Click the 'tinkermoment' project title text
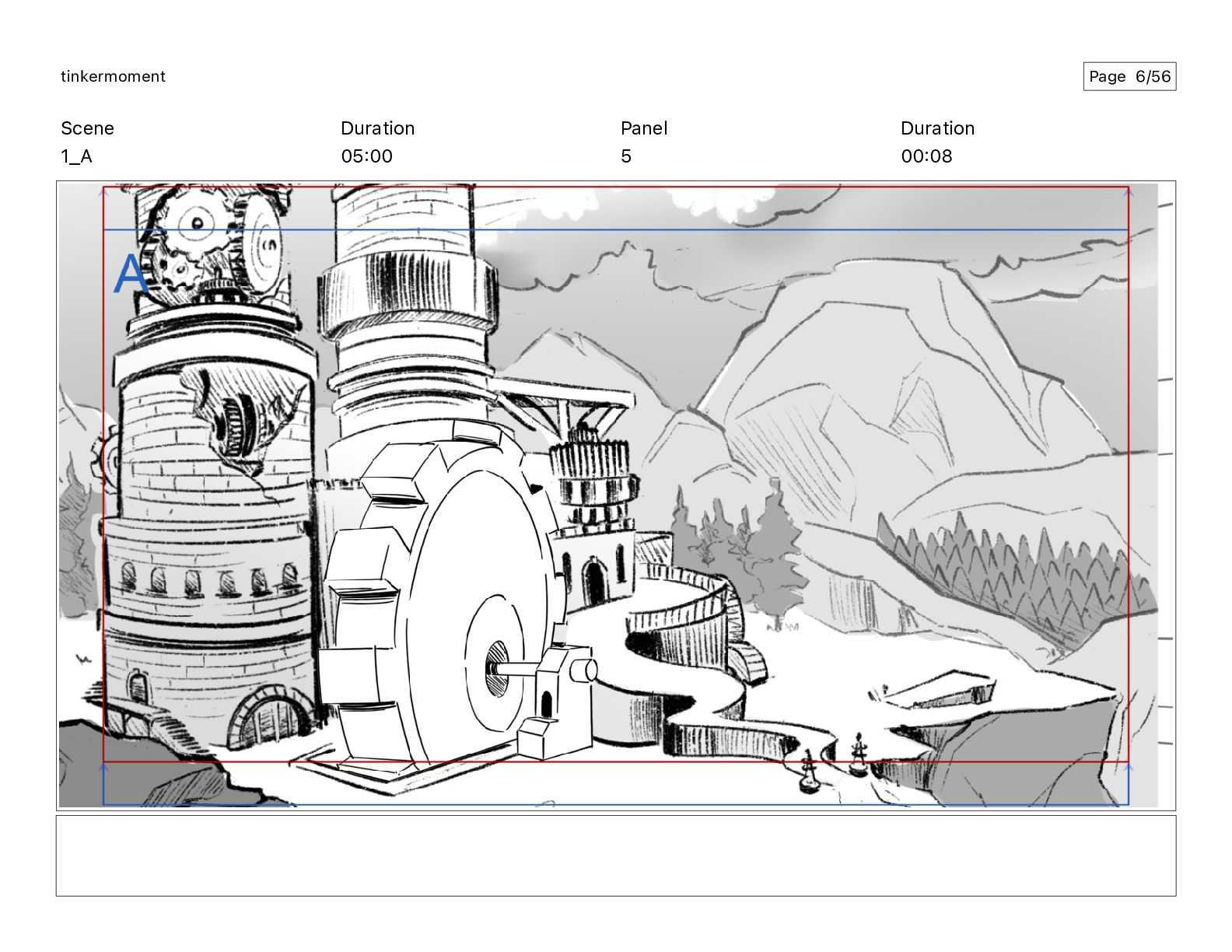The height and width of the screenshot is (952, 1232). [113, 76]
